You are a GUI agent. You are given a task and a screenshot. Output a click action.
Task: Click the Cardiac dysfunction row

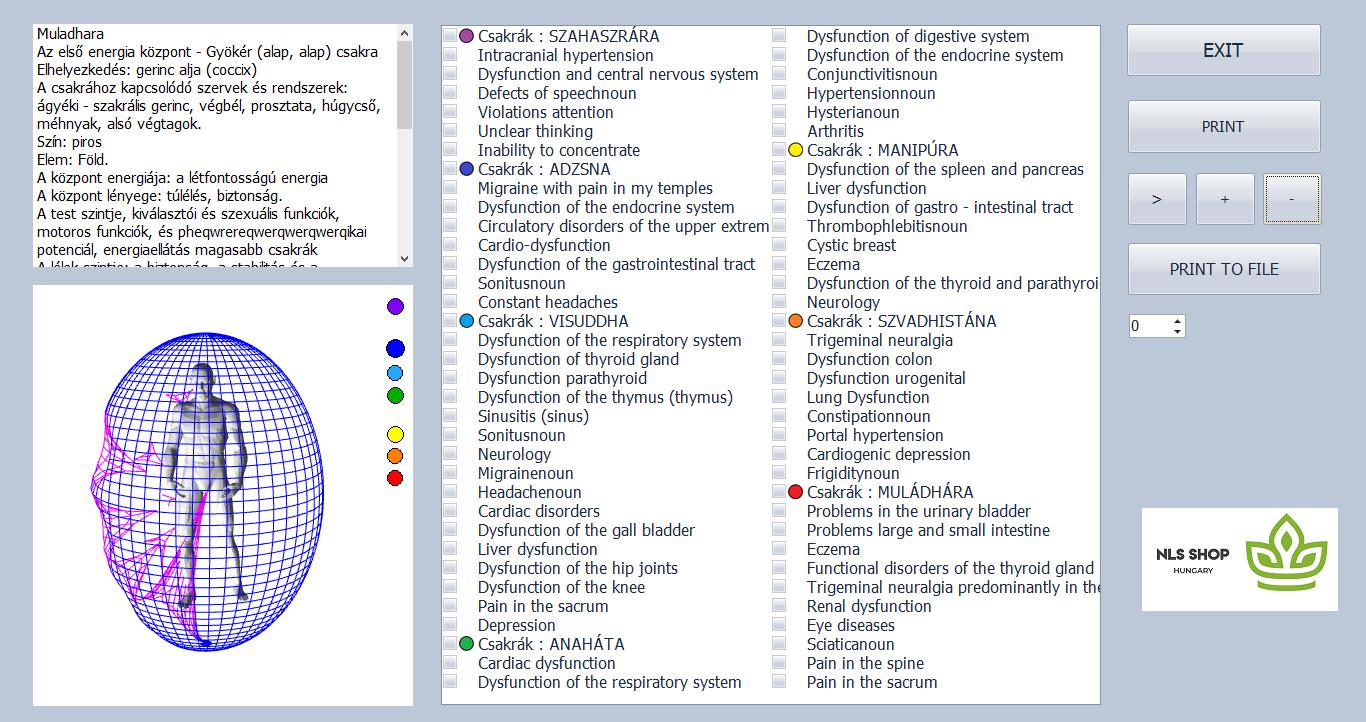[x=547, y=663]
